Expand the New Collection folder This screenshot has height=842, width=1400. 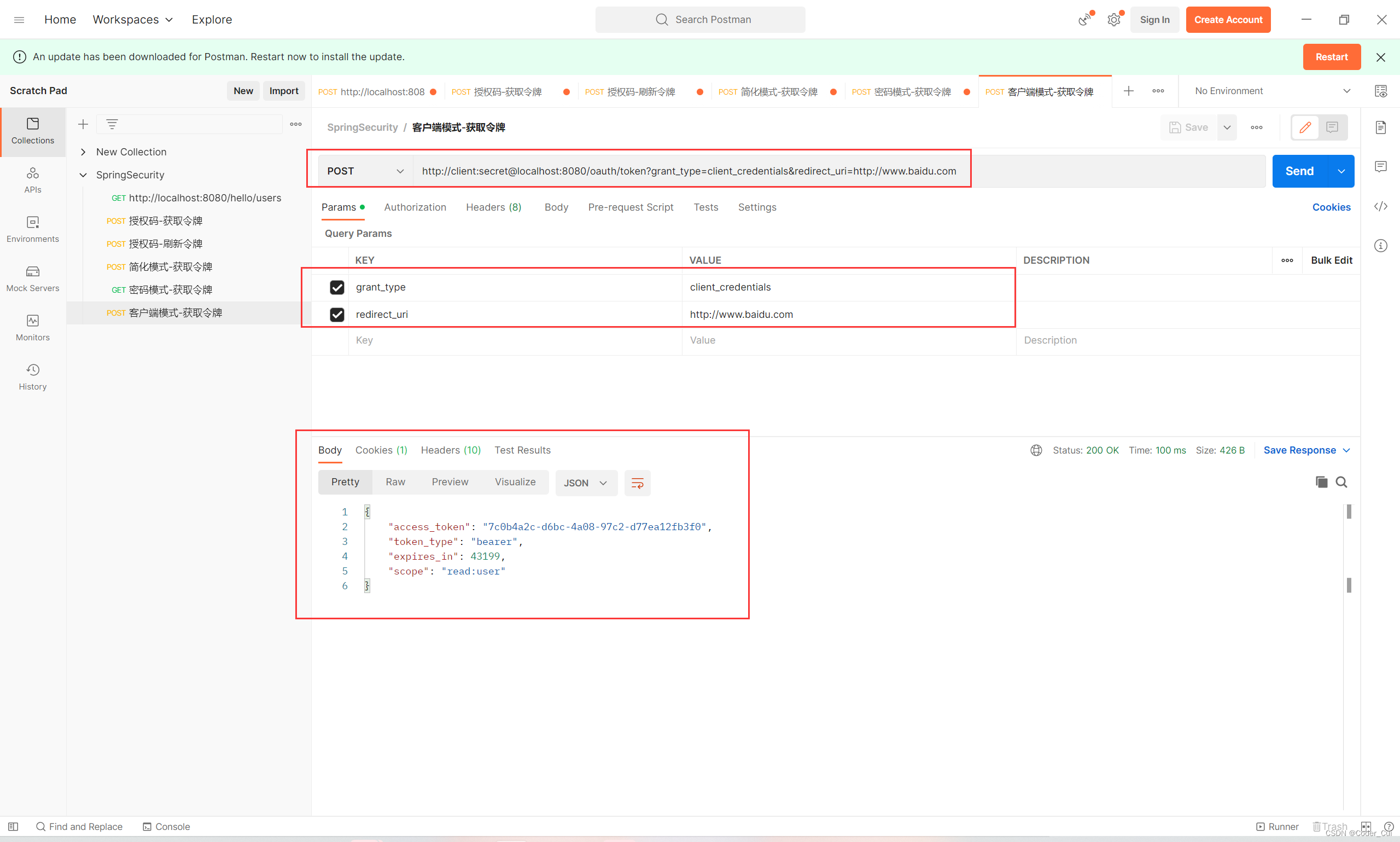coord(83,152)
